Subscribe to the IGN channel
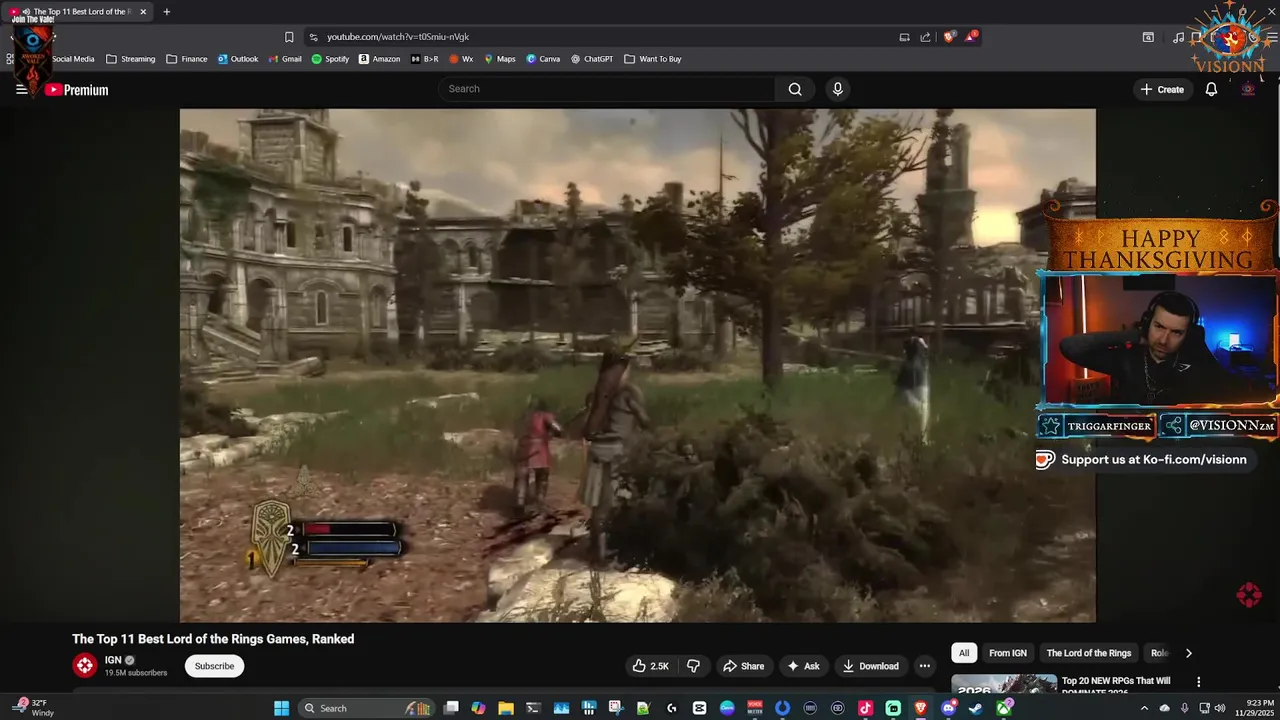This screenshot has height=720, width=1280. pyautogui.click(x=214, y=666)
